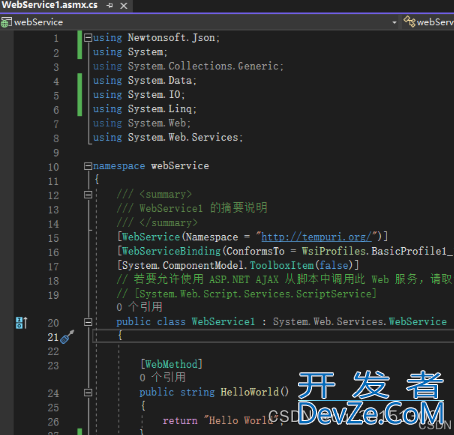
Task: Close the WebService1.asmx.cs tab
Action: 124,6
